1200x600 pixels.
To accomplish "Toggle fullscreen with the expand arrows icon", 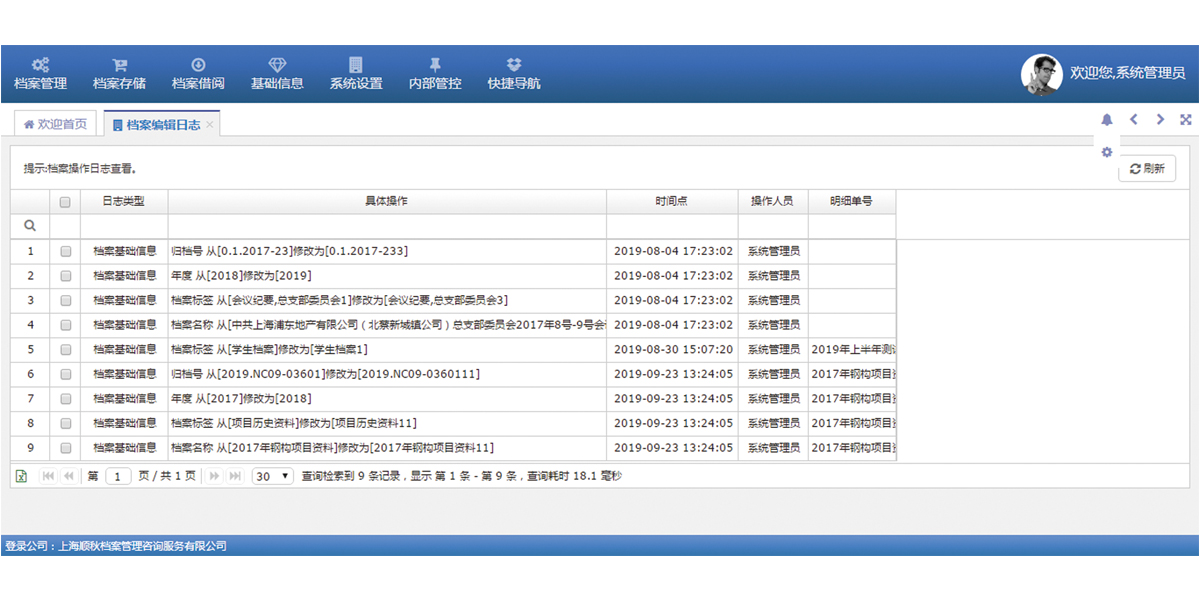I will 1186,120.
